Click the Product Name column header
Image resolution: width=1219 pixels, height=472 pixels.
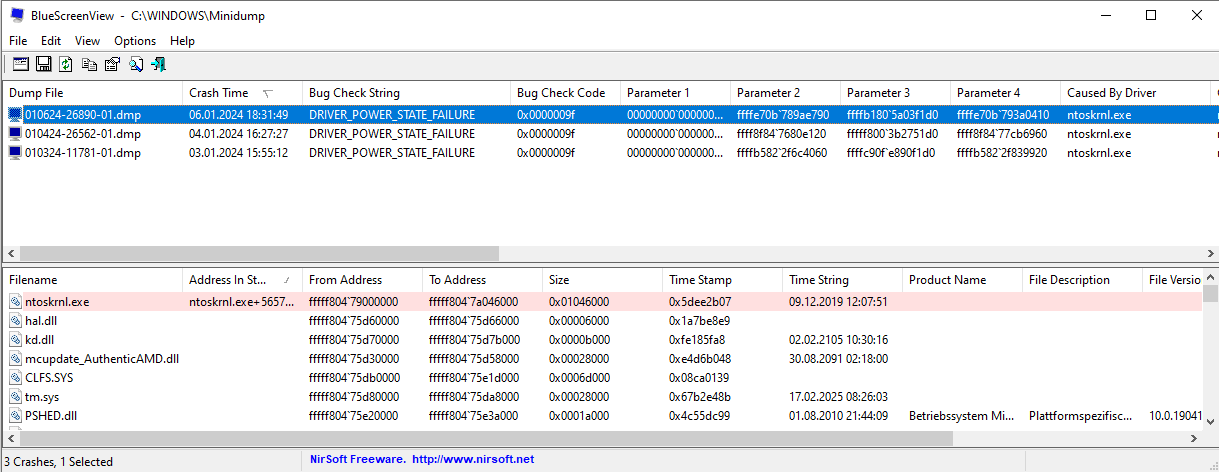(963, 280)
